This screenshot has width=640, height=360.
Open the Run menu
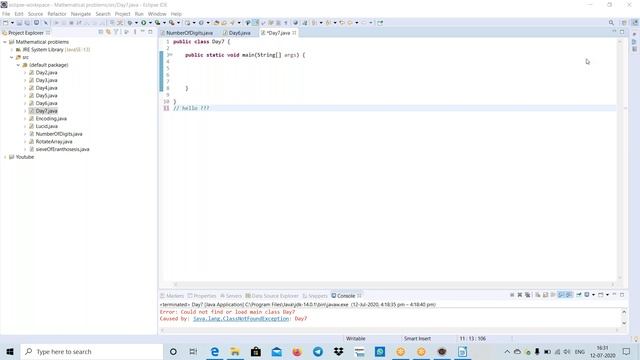pos(139,14)
